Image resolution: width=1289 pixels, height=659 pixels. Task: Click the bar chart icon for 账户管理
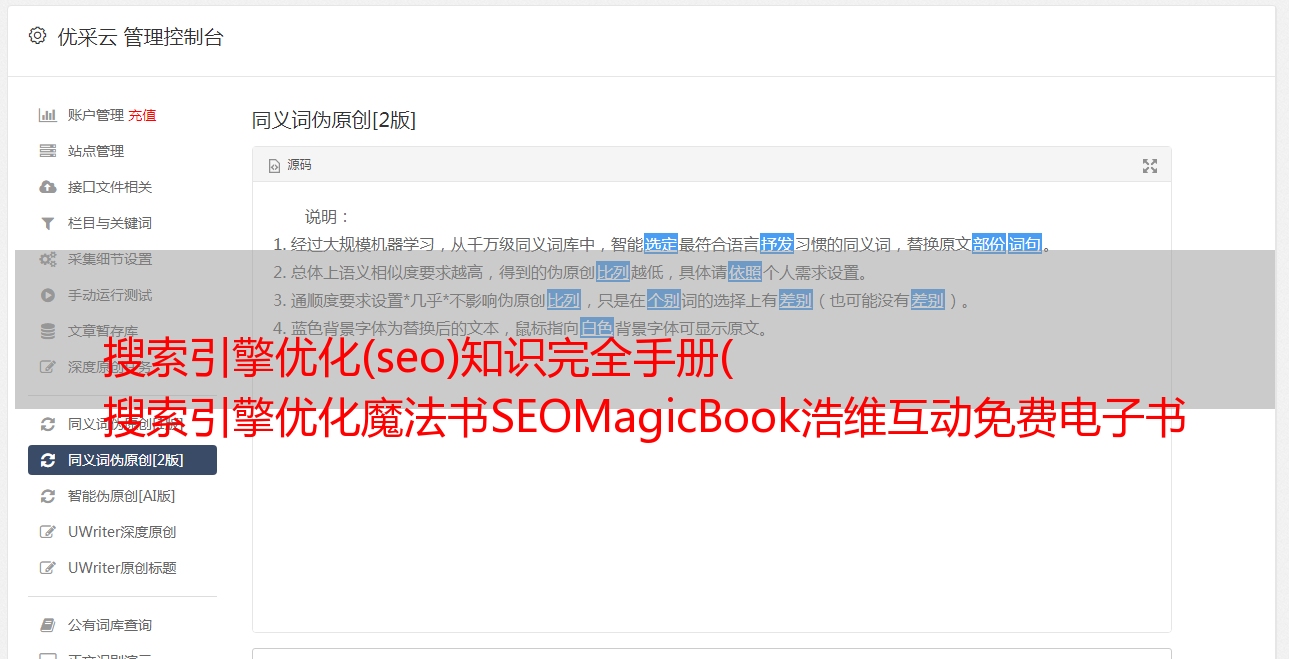tap(47, 115)
